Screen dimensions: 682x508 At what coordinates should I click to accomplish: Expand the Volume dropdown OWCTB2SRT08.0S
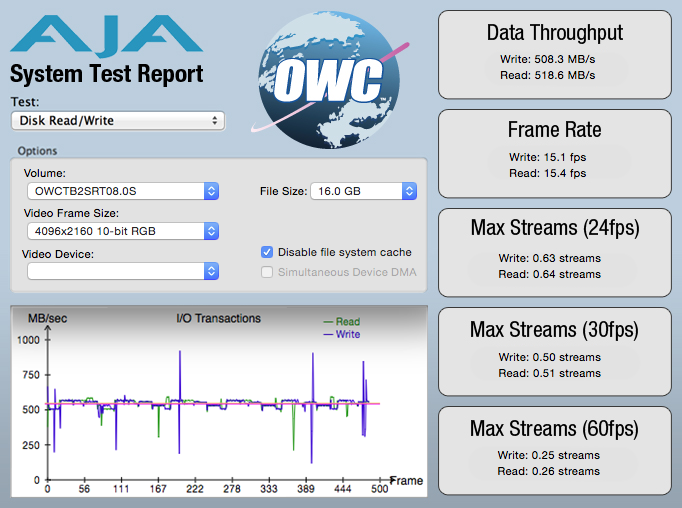coord(122,191)
